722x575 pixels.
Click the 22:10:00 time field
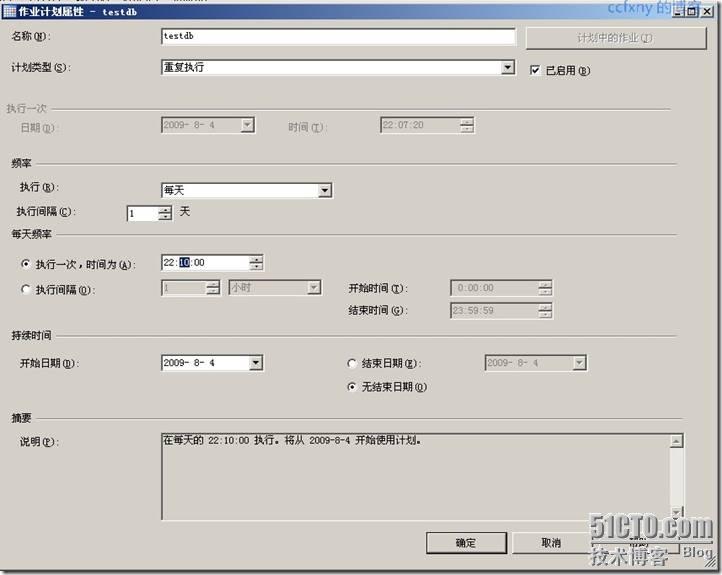(x=205, y=262)
